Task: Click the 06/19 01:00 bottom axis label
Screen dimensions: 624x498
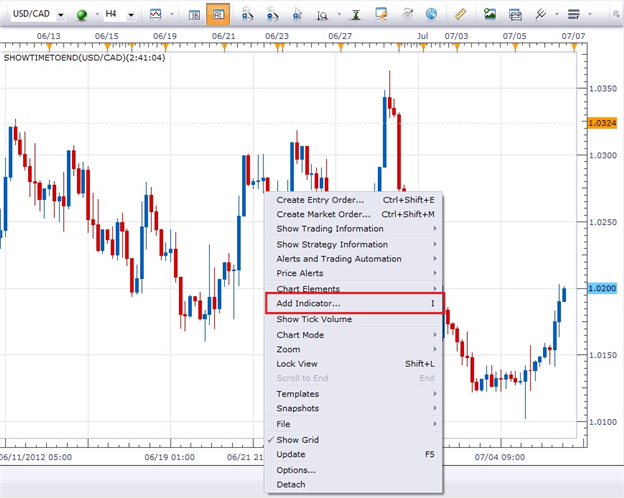Action: [x=170, y=457]
